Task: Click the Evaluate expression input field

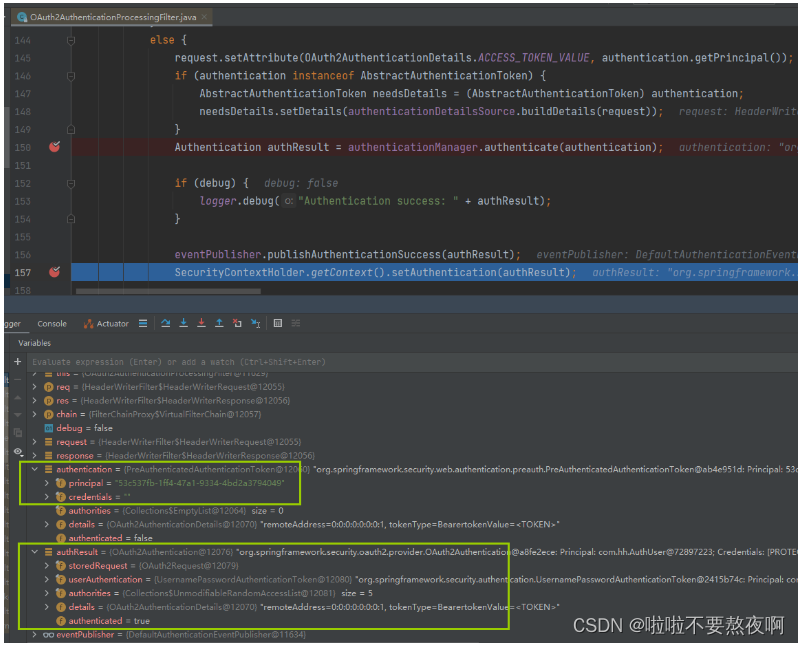Action: tap(300, 362)
